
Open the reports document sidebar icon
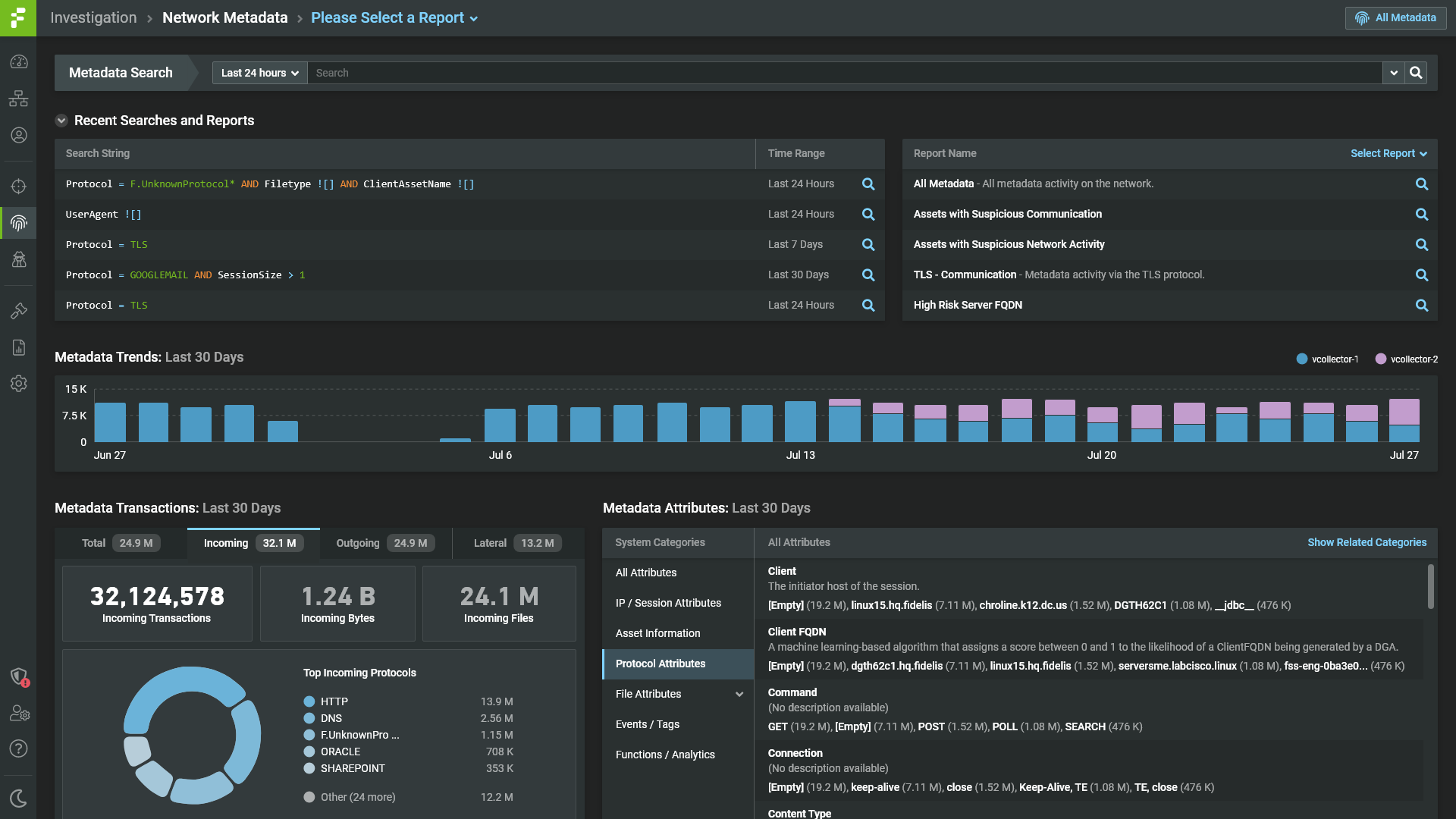(19, 347)
